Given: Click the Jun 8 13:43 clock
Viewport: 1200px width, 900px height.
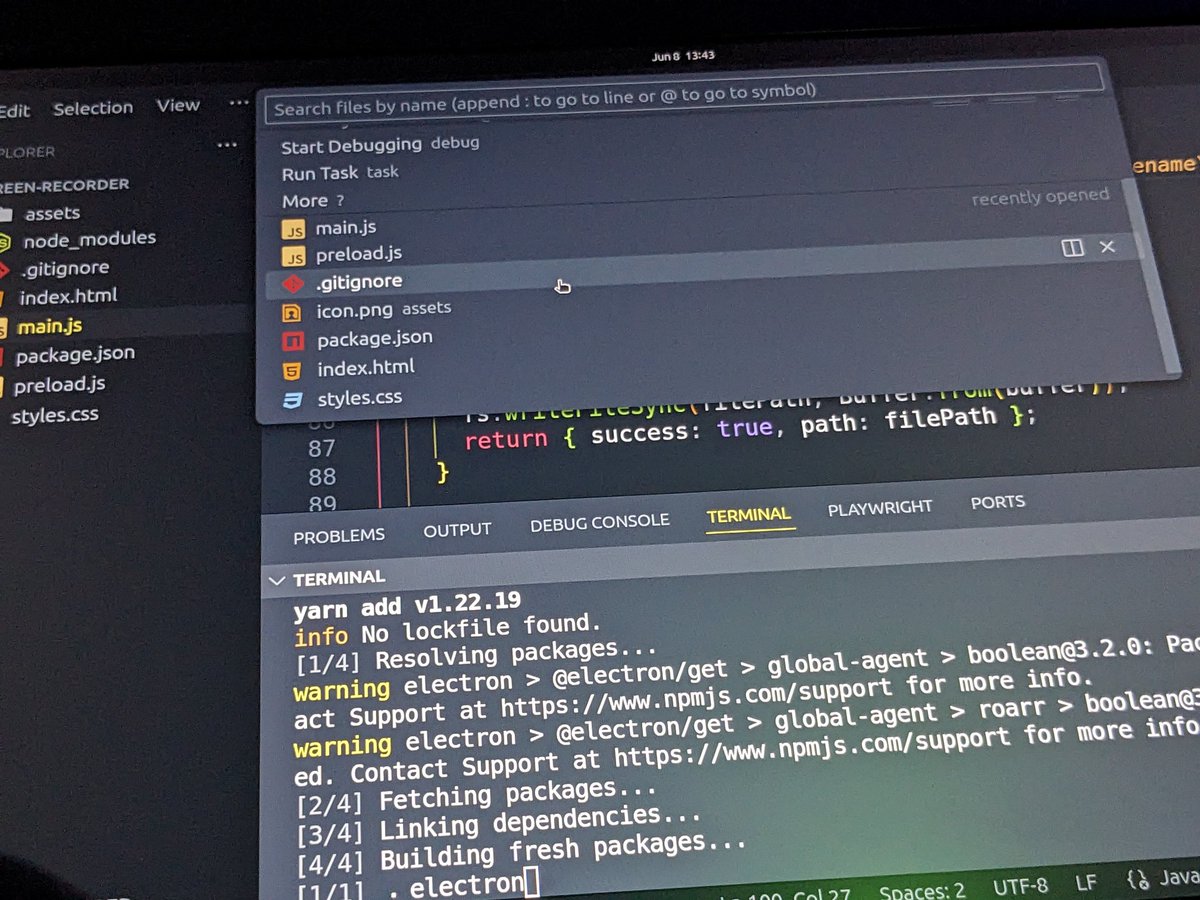Looking at the screenshot, I should coord(683,56).
